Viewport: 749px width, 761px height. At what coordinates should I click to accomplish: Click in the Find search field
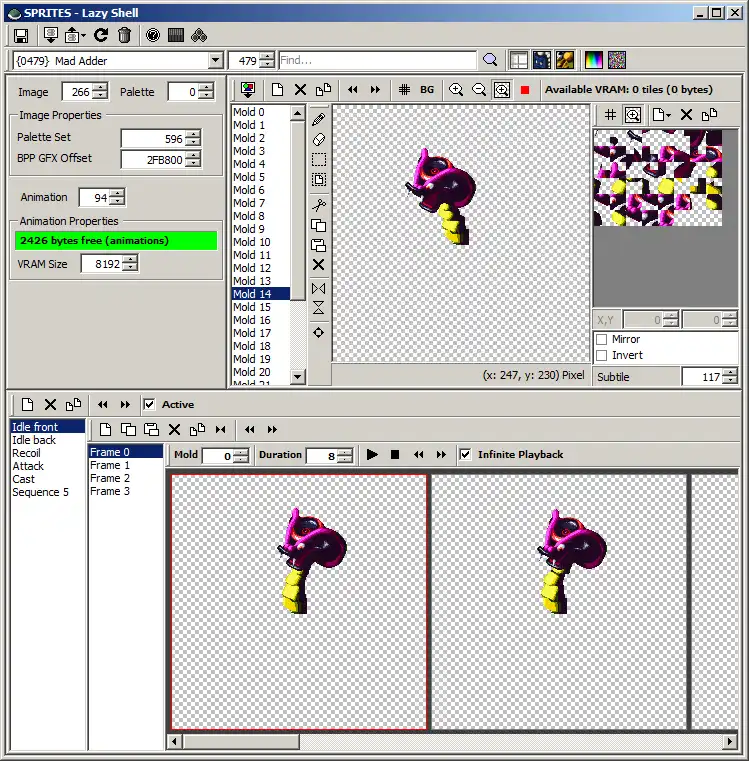click(x=378, y=60)
